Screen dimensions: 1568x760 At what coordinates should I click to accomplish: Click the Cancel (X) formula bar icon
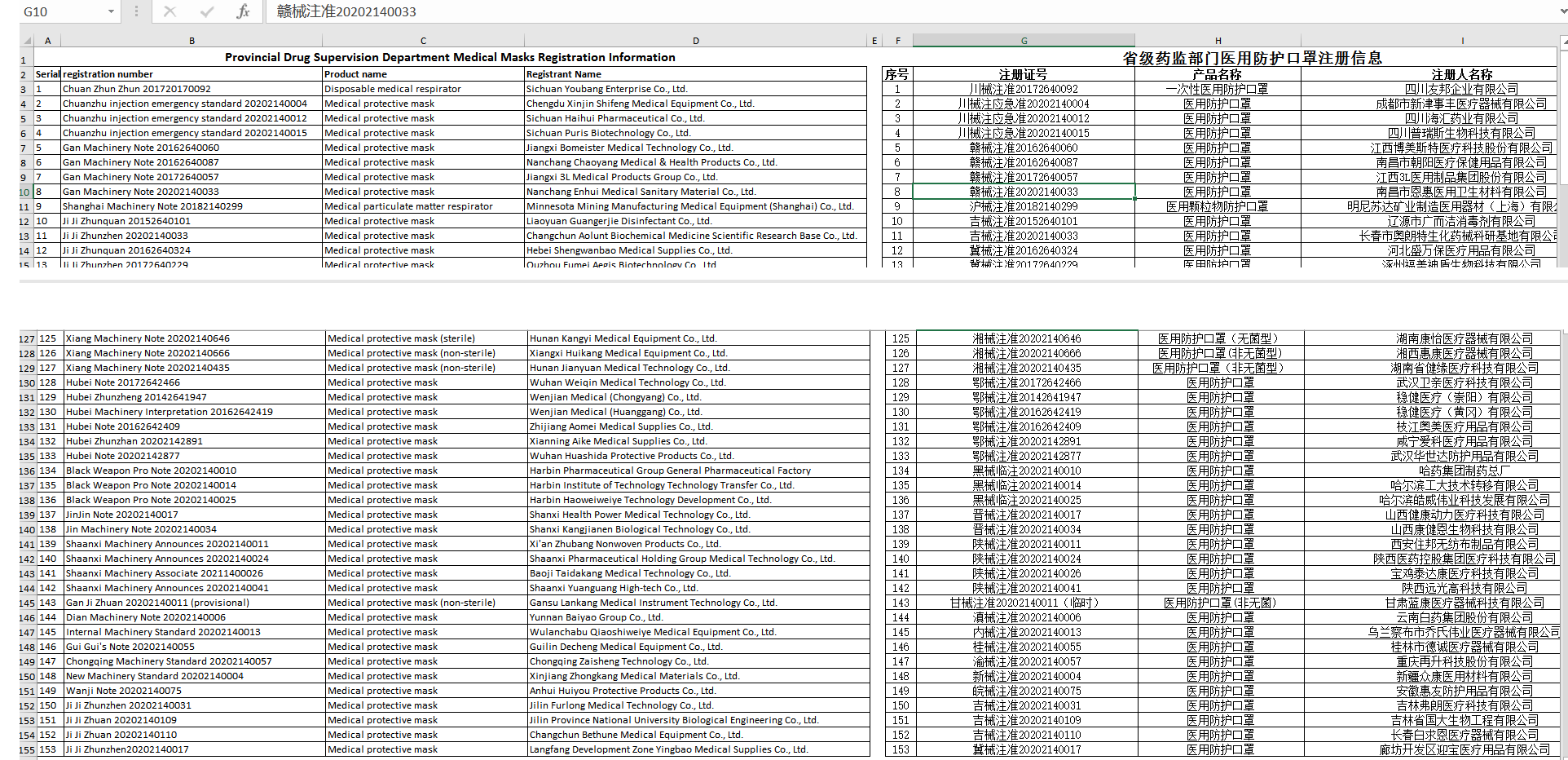pyautogui.click(x=170, y=11)
